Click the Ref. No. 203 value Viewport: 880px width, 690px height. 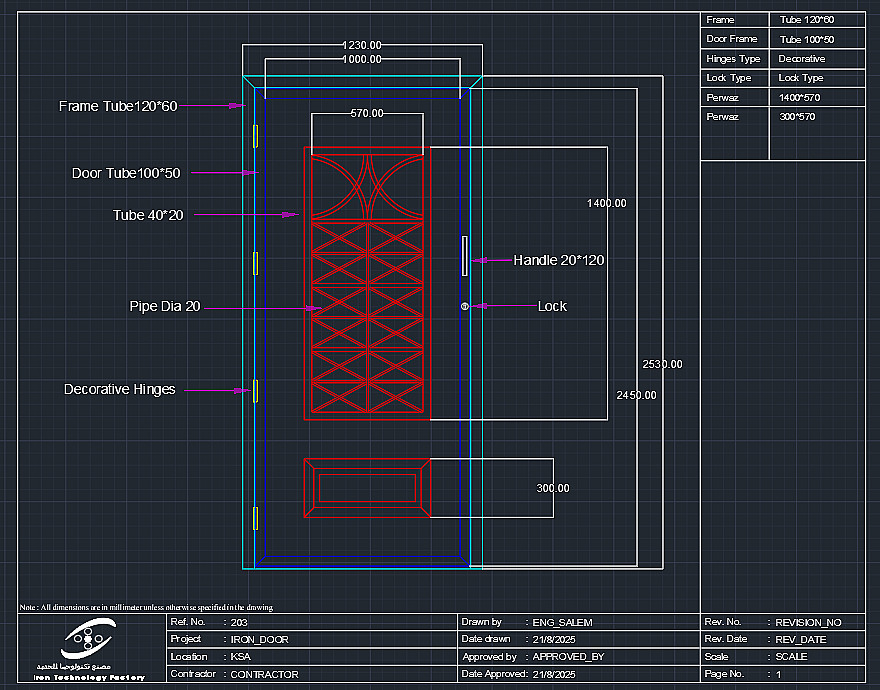(239, 623)
